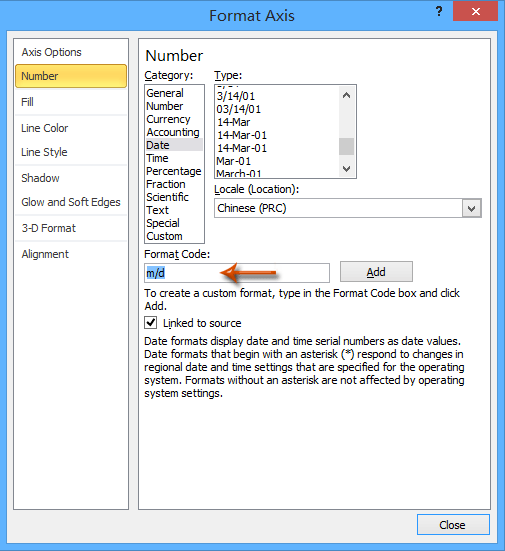Select the Time category
The height and width of the screenshot is (551, 505).
coord(174,158)
